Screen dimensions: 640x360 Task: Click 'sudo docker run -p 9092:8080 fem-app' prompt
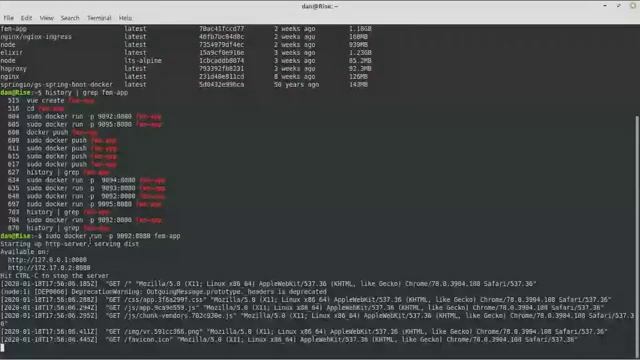pos(113,236)
